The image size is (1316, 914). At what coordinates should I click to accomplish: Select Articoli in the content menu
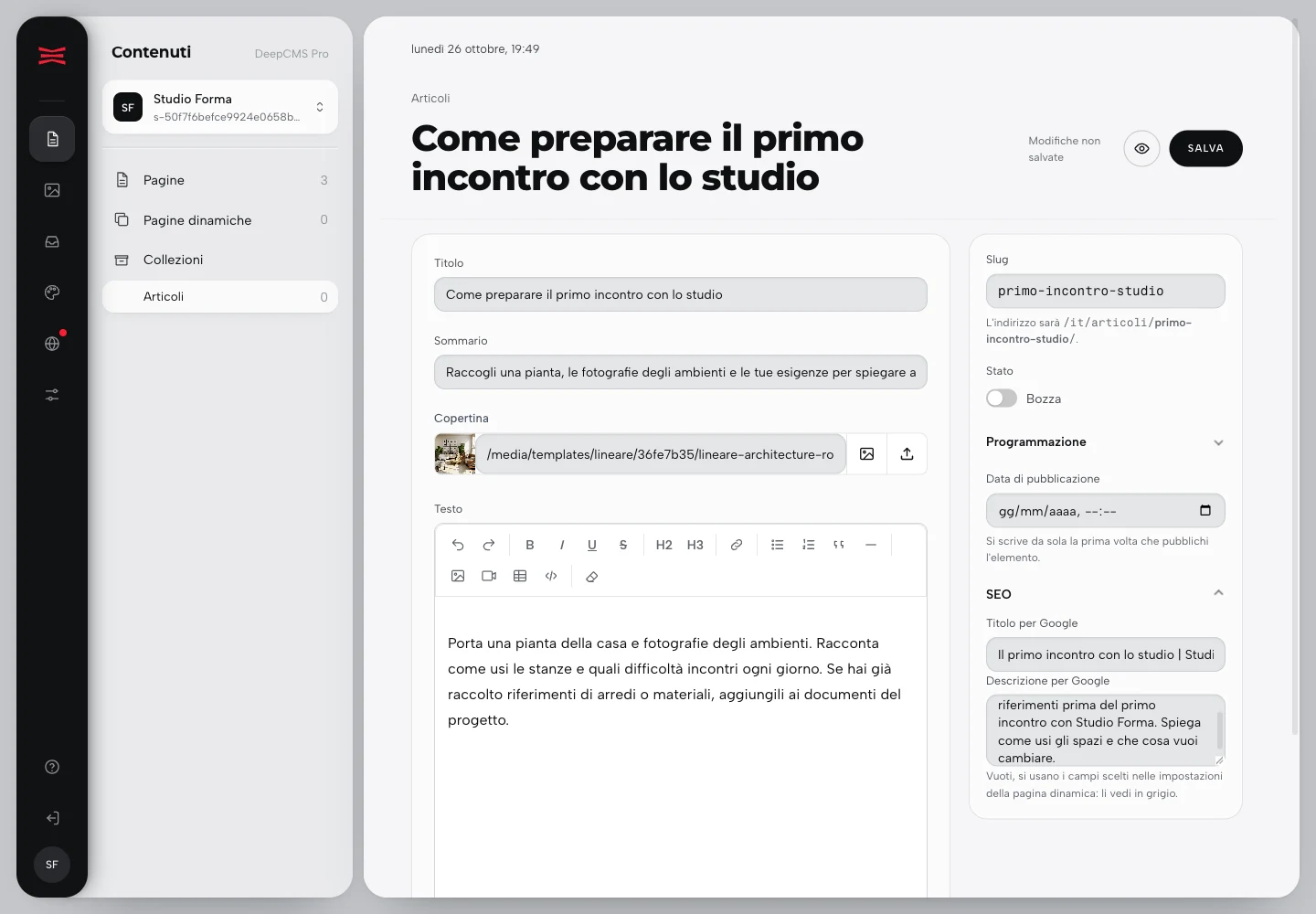[220, 296]
